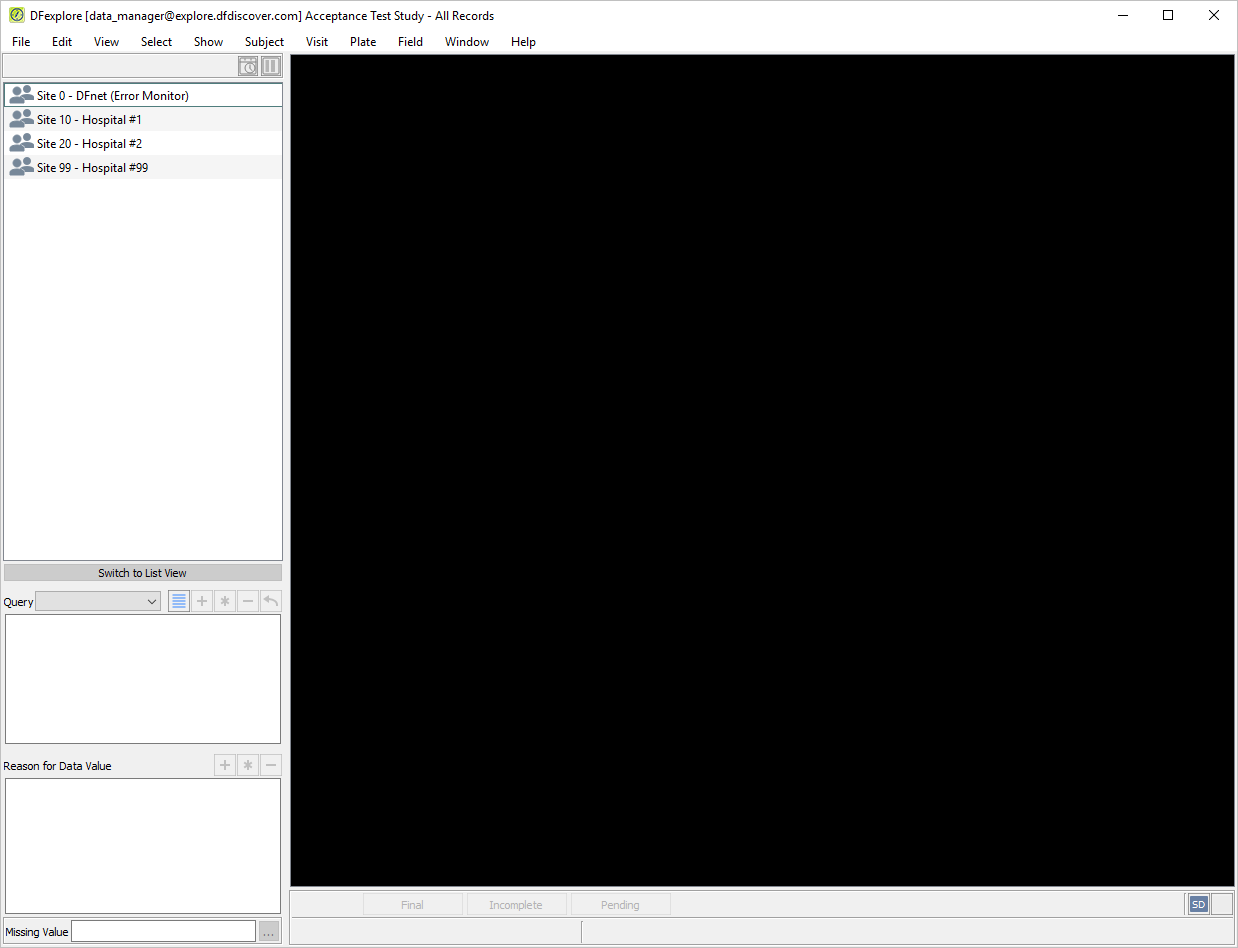Click the asterisk icon in the Query row
The height and width of the screenshot is (948, 1238).
point(225,601)
